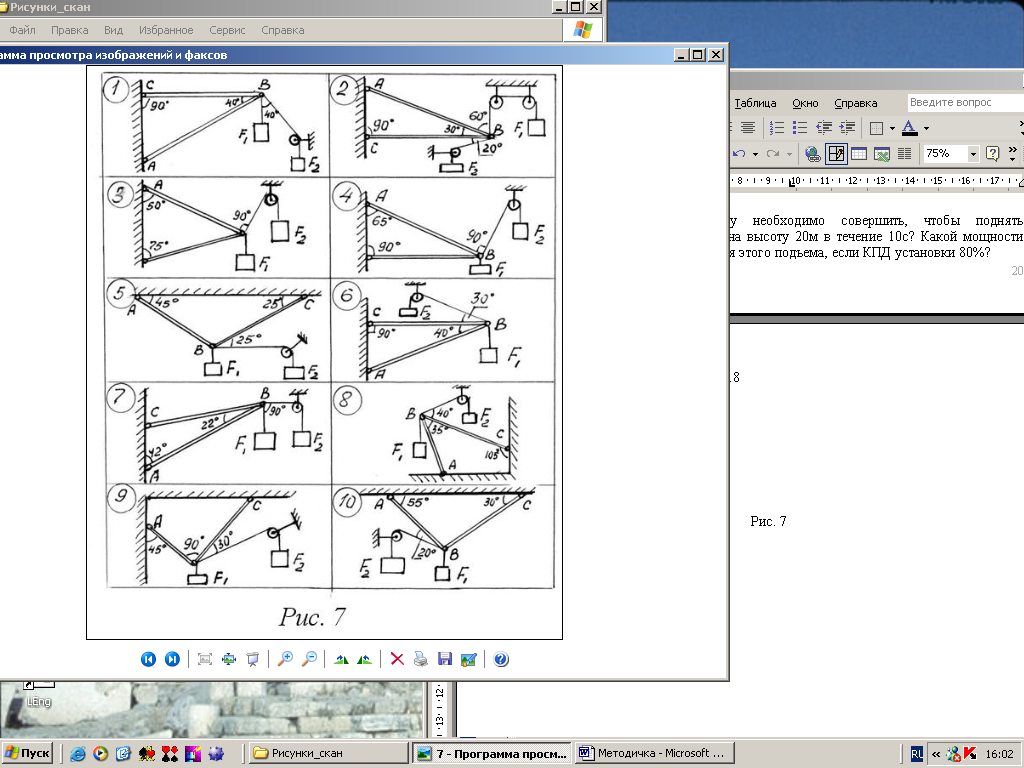Open image viewer help icon
The image size is (1024, 768).
501,659
